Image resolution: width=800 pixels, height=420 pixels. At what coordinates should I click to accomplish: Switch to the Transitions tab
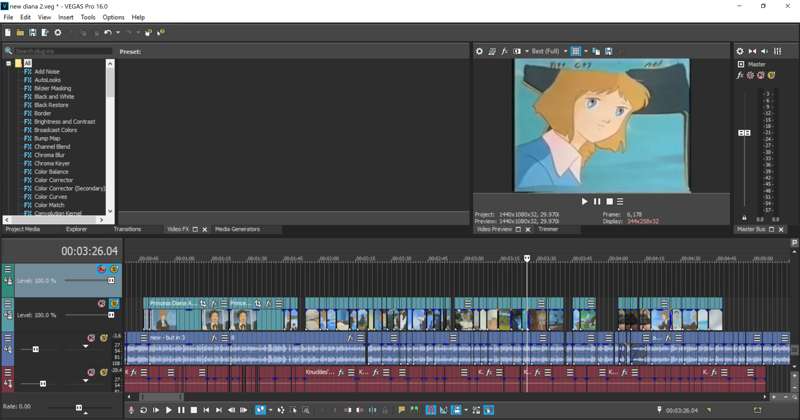point(127,229)
